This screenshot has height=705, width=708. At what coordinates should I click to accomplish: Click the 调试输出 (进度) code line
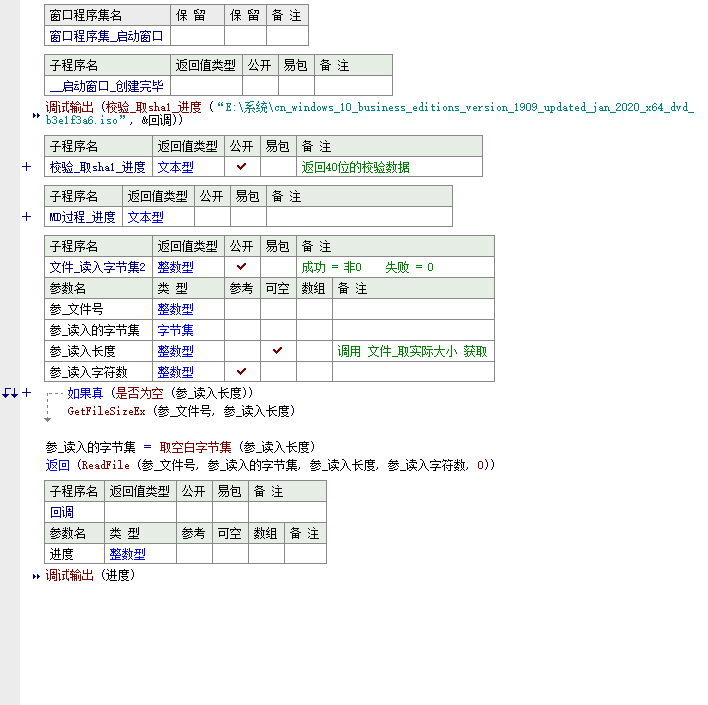tap(90, 575)
